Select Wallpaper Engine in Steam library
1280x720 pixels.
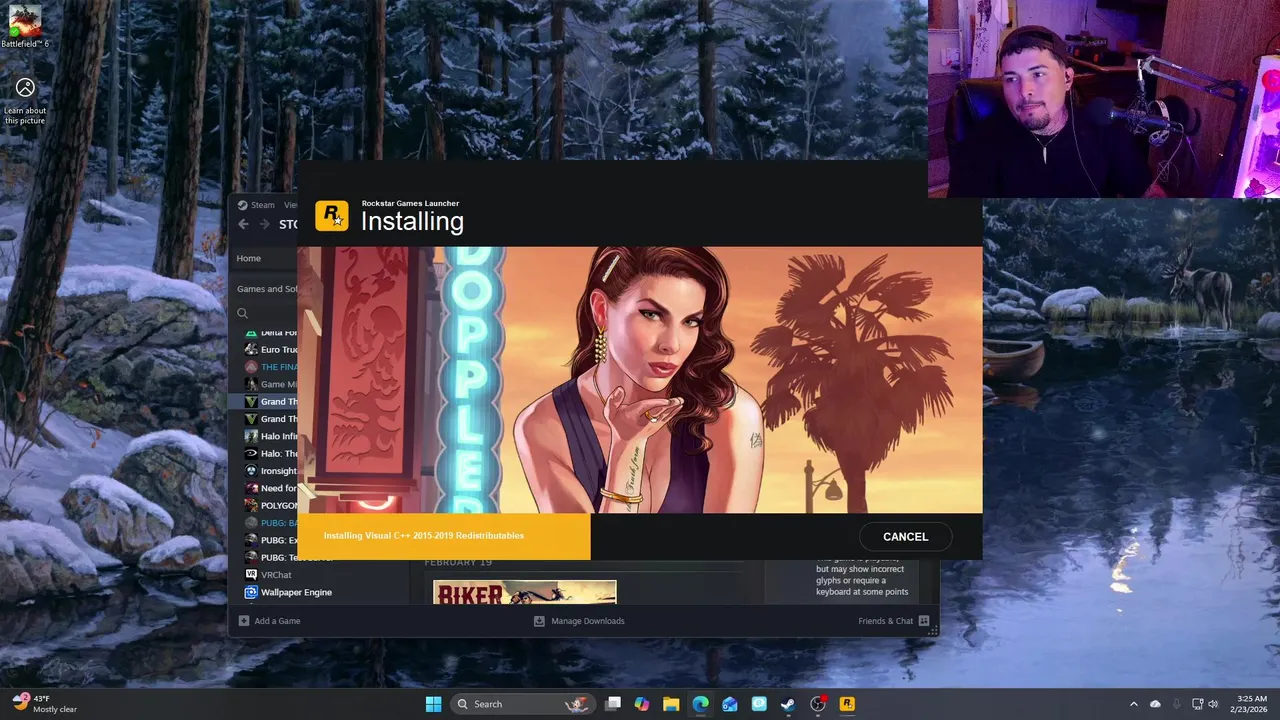pyautogui.click(x=288, y=592)
